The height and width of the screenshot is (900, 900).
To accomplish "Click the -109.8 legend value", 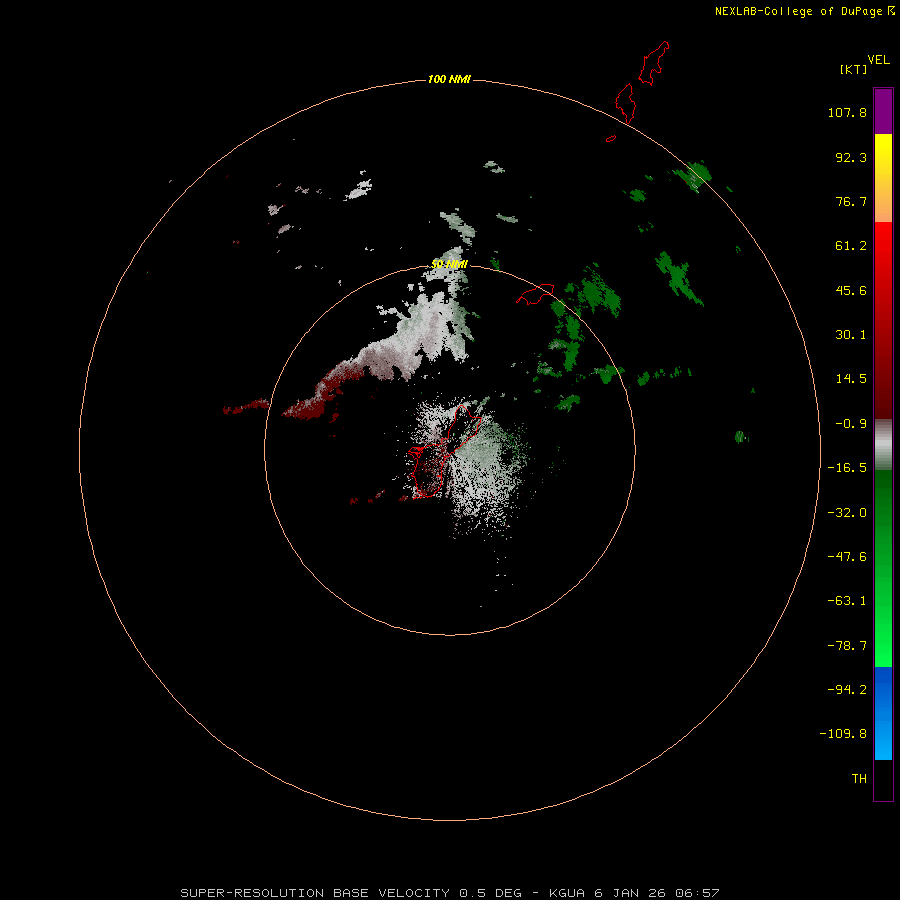I will [843, 734].
